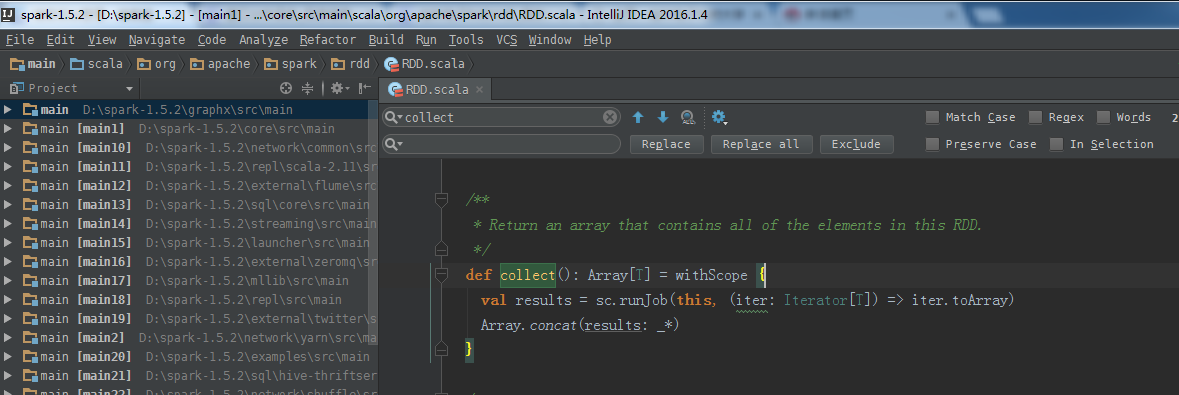Screen dimensions: 1179x395
Task: Open search history magnifier in find field
Action: click(x=394, y=117)
